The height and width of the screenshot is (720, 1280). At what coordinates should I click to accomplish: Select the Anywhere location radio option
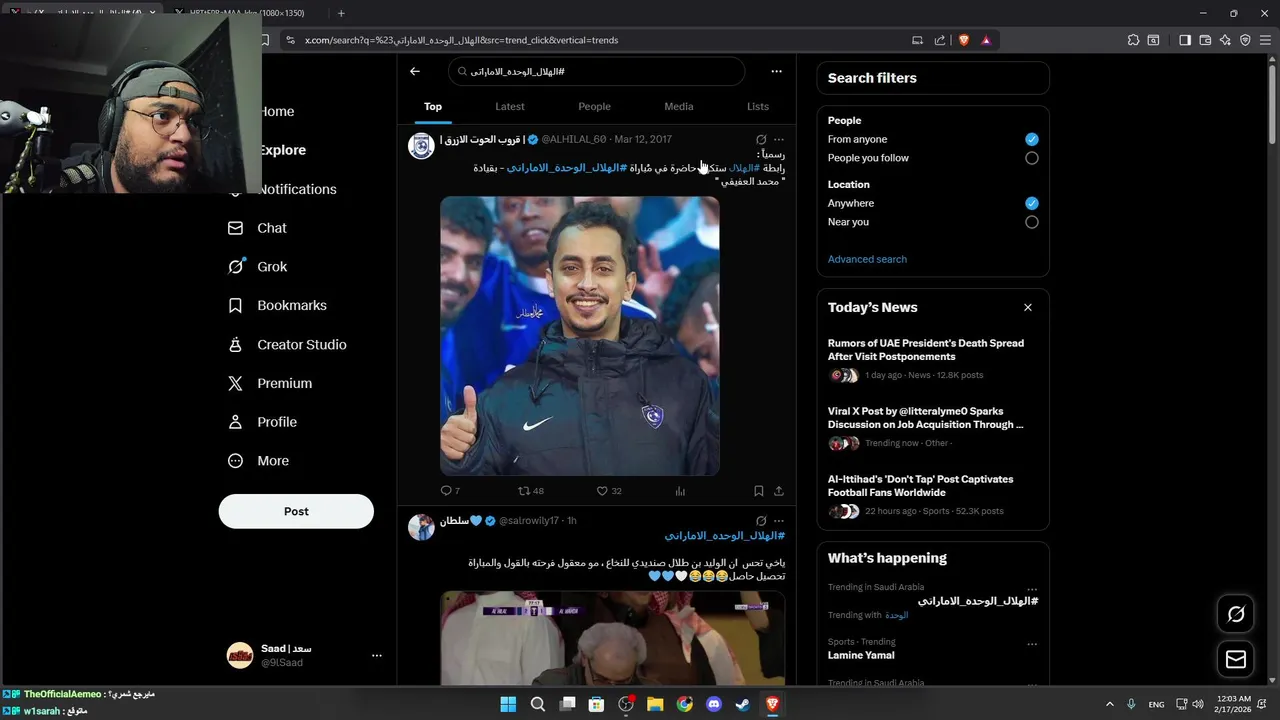tap(1032, 203)
